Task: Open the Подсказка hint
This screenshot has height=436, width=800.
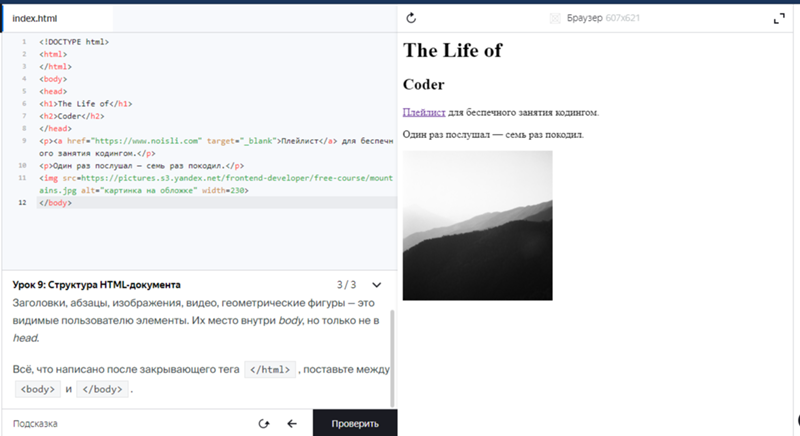Action: 35,423
